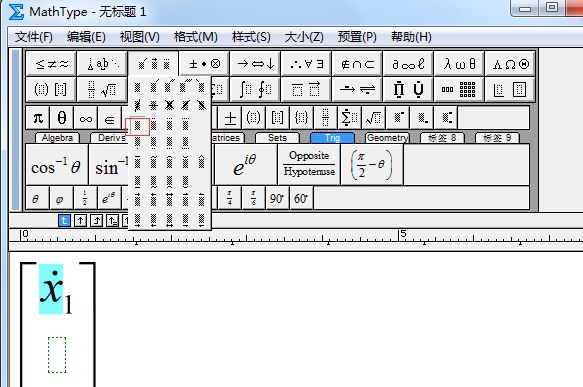Expand the lowercase Greek palette (λωθ)

pos(459,64)
